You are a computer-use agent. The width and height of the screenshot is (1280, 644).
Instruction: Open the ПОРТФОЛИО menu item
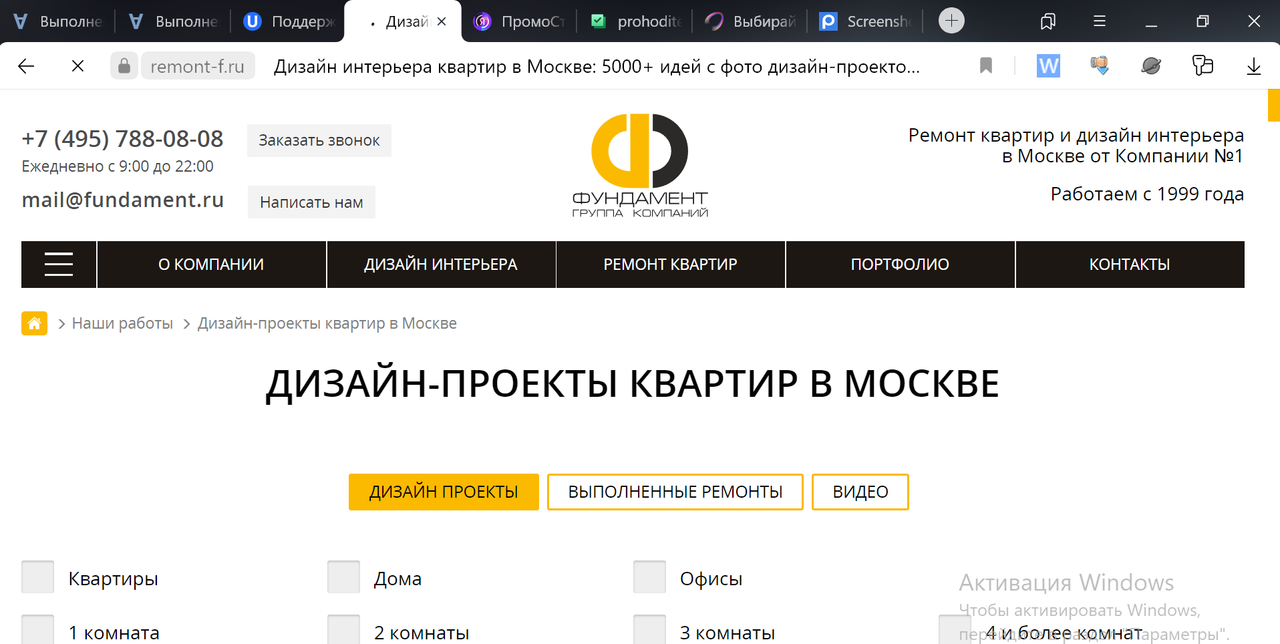[900, 264]
